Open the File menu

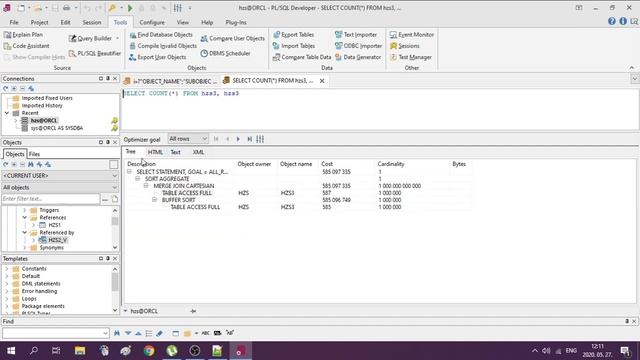[x=14, y=22]
